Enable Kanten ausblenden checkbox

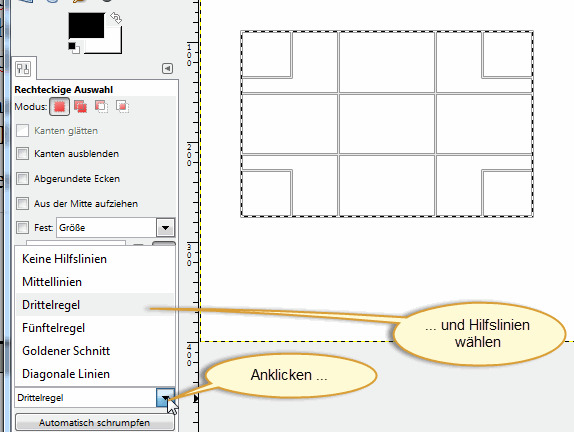[22, 154]
